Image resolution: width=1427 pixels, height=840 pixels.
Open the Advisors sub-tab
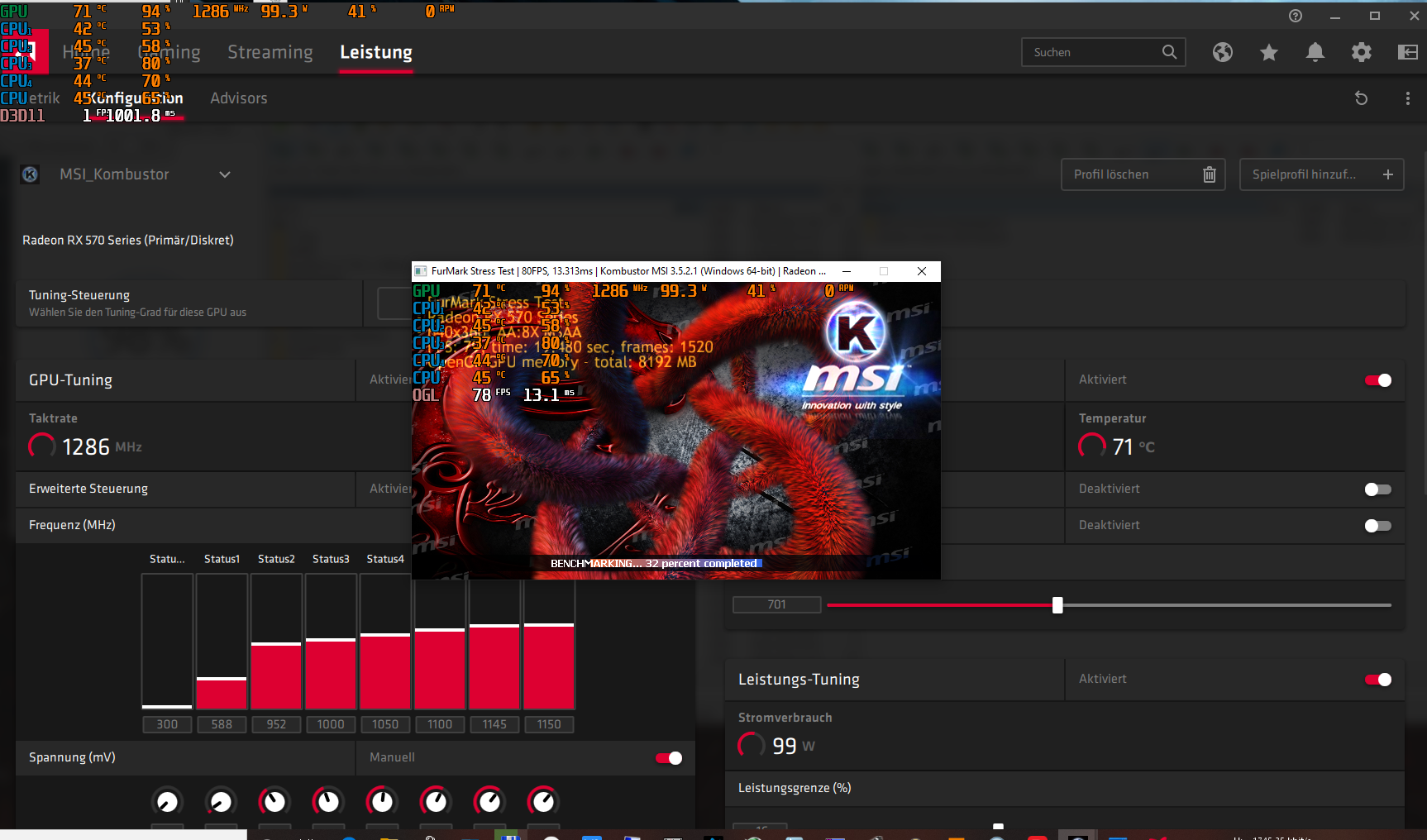pyautogui.click(x=239, y=98)
